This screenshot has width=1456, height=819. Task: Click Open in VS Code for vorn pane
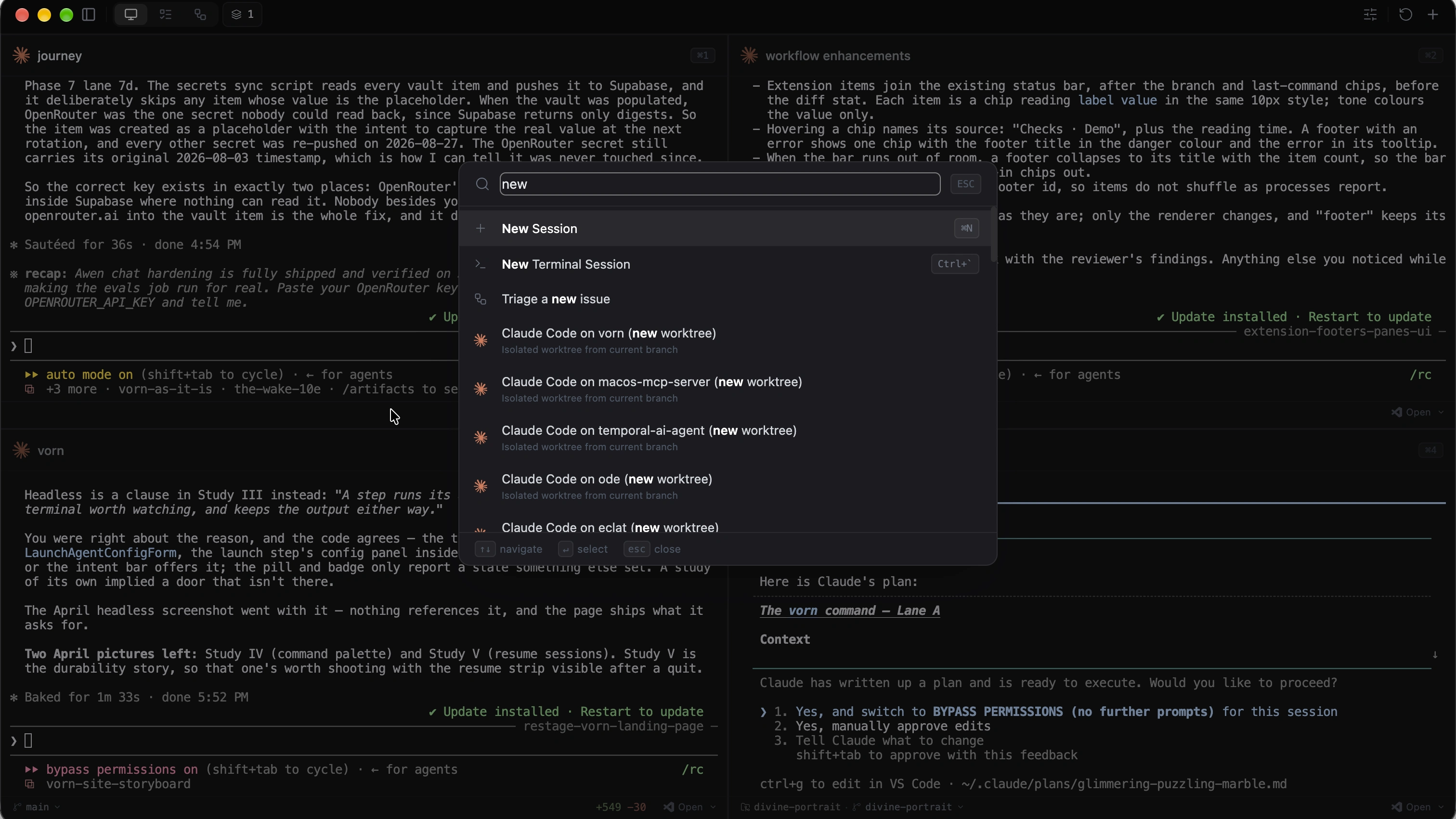coord(683,806)
